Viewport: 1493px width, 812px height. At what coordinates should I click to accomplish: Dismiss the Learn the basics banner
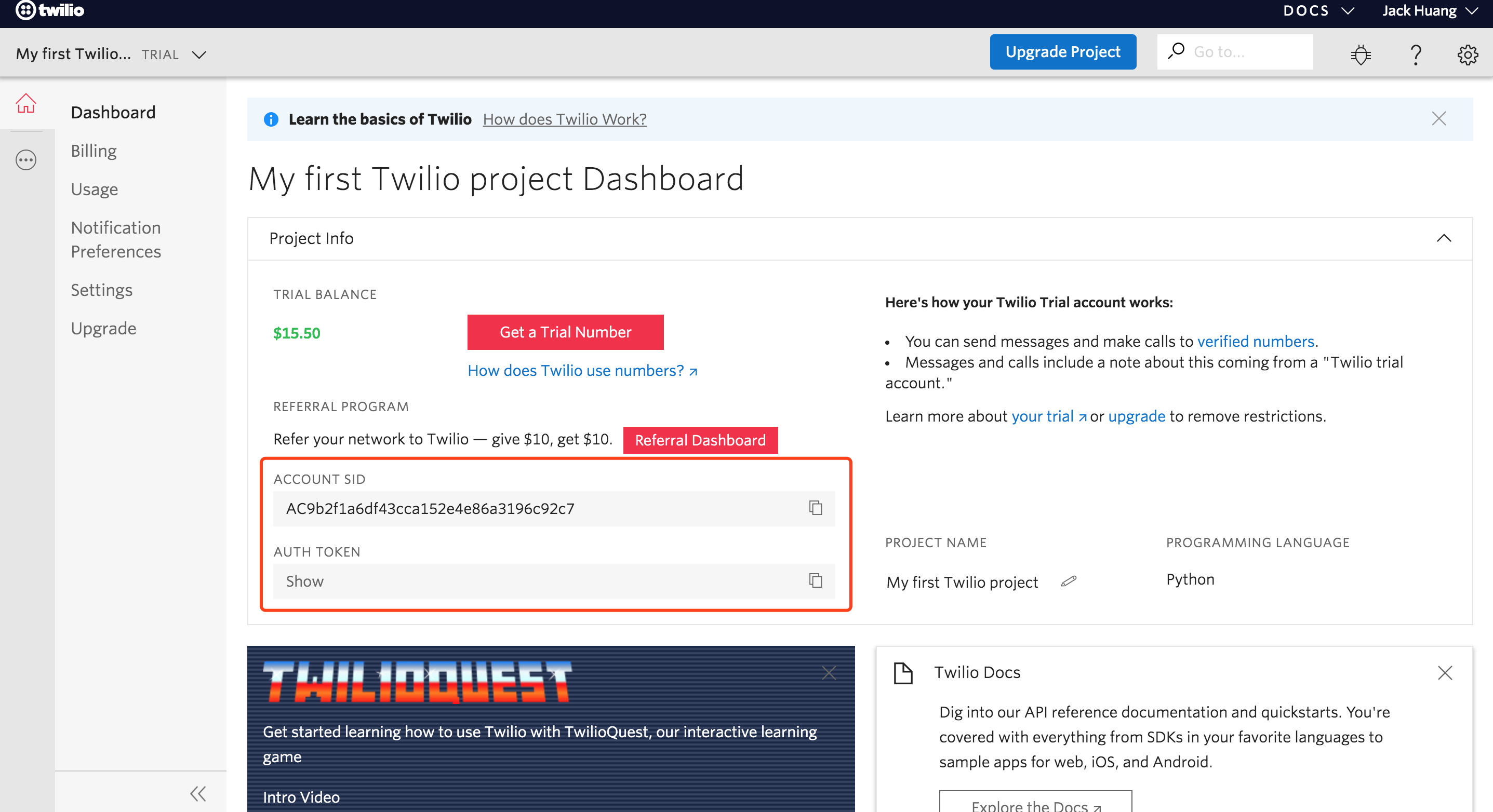[1438, 119]
